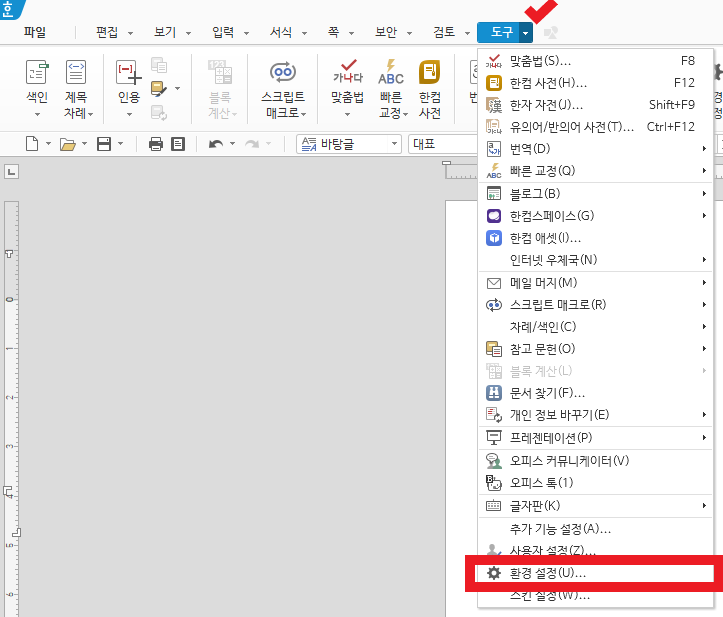The image size is (723, 617).
Task: Open the 보안 menu tab
Action: [386, 32]
